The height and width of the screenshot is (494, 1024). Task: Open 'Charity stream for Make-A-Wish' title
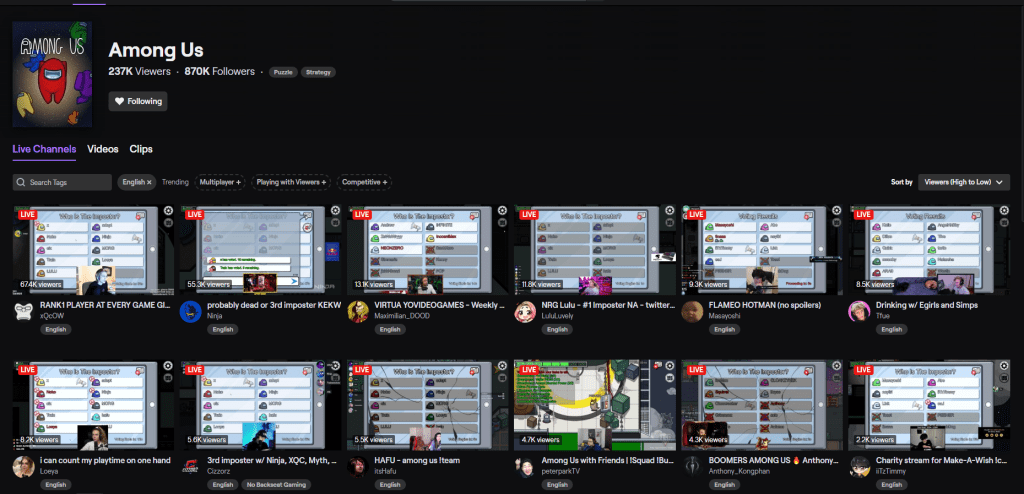(x=941, y=461)
